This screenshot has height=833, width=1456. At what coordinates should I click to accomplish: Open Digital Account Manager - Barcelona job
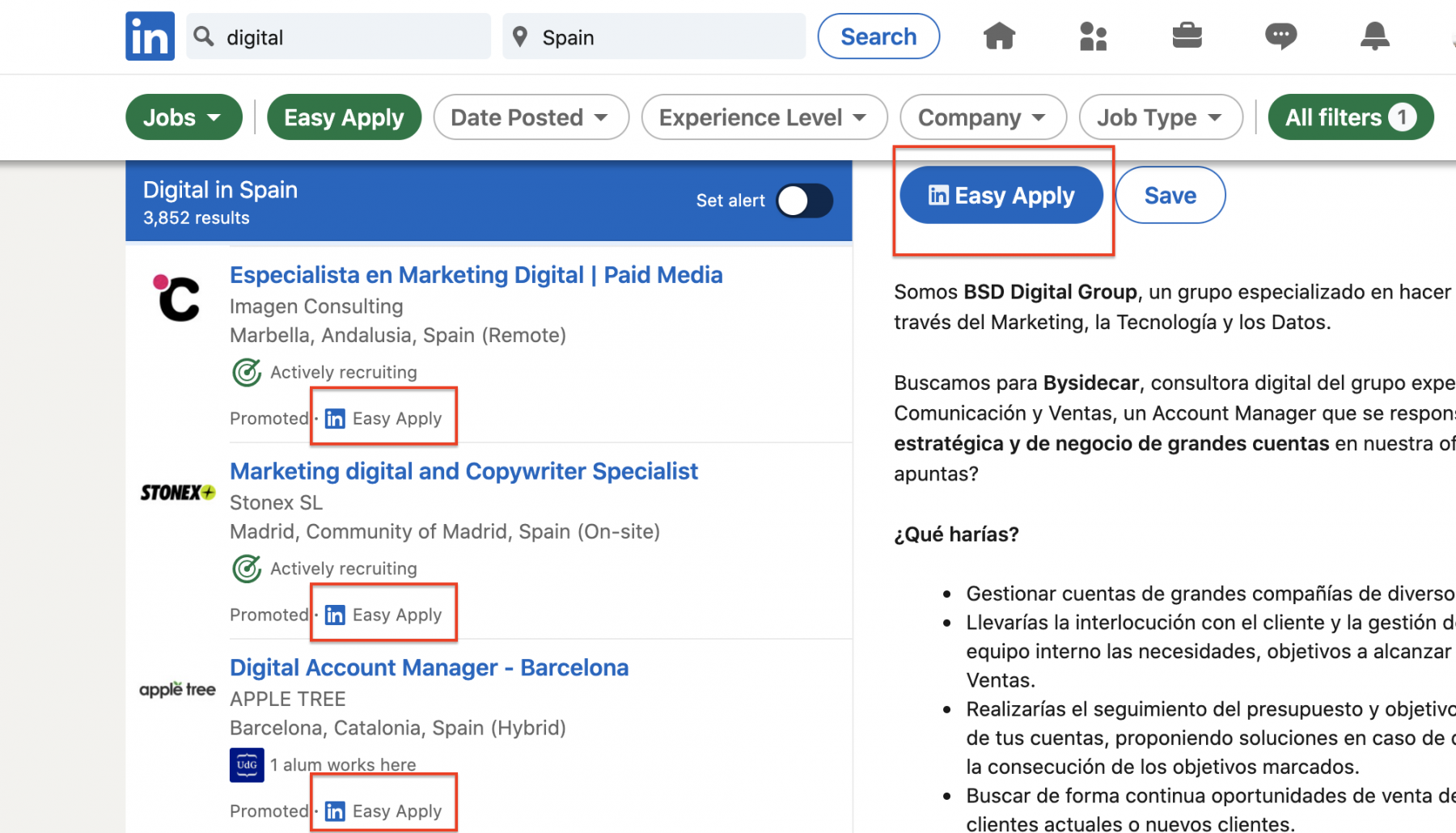coord(429,668)
